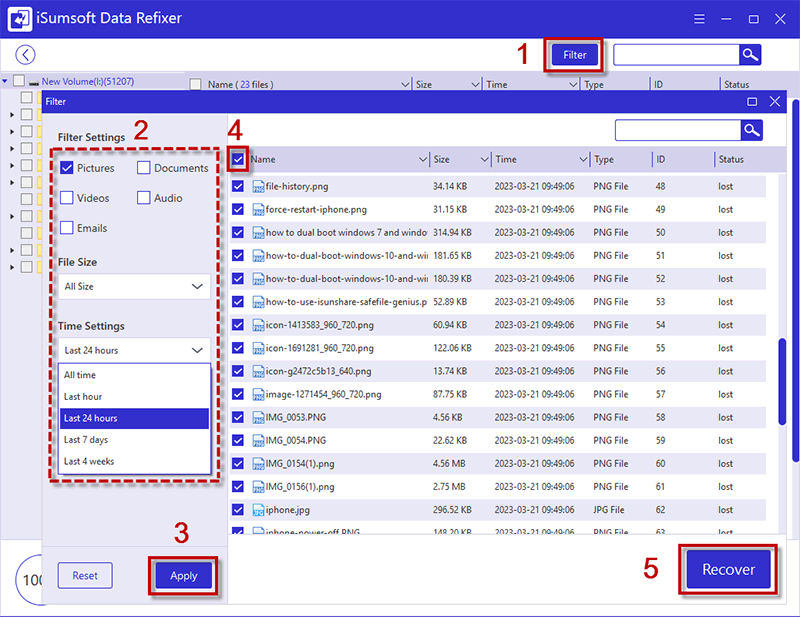Check the New Volume(I:) tree checkbox
Viewport: 800px width, 617px height.
[x=19, y=81]
